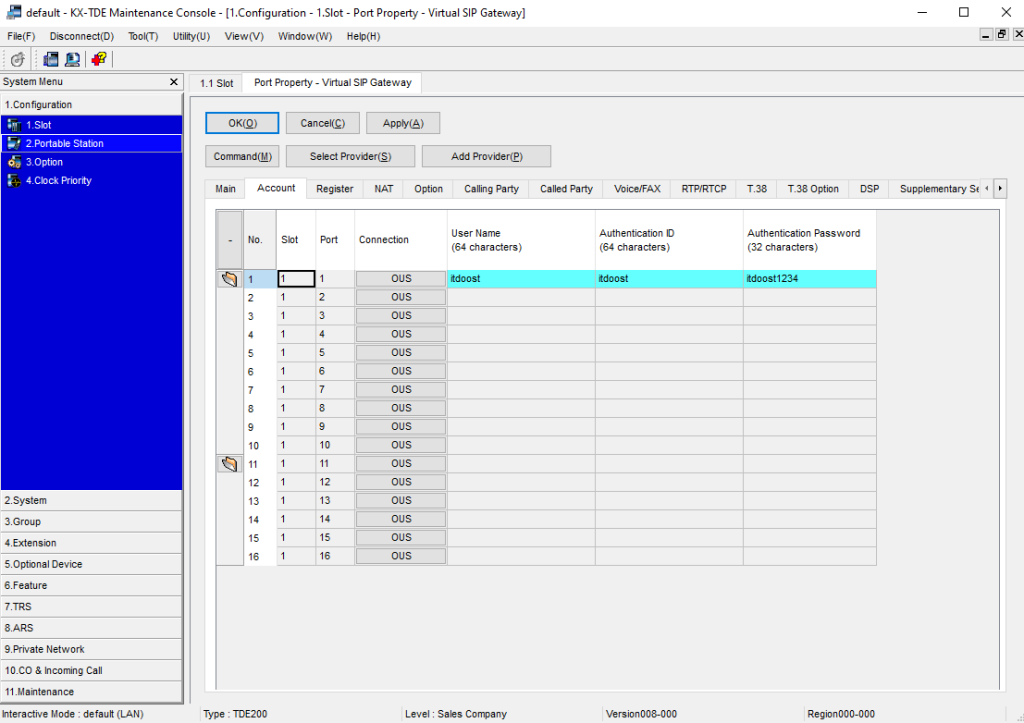This screenshot has height=723, width=1024.
Task: Open the Tool menu
Action: 143,36
